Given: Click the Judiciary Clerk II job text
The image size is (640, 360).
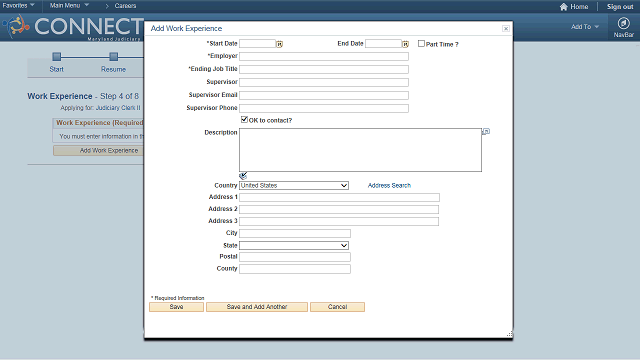Looking at the screenshot, I should click(x=118, y=108).
